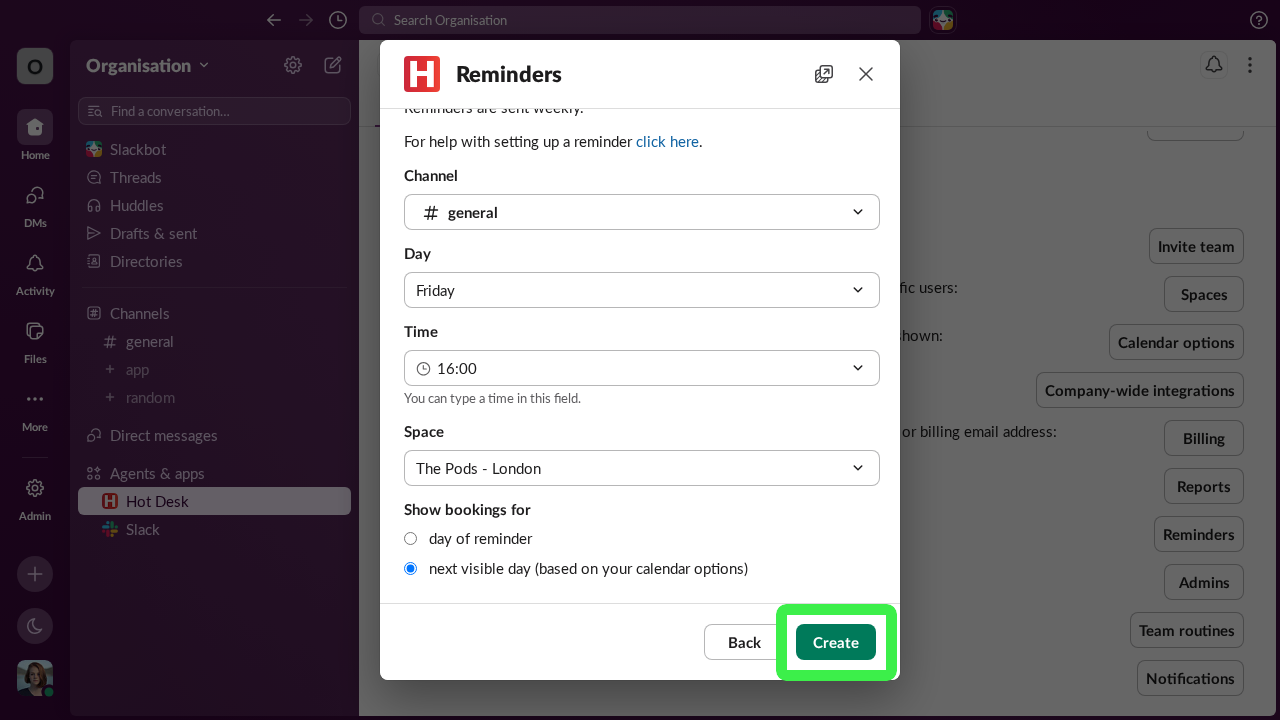Open three-dot menu in Hot Desk header
This screenshot has height=720, width=1280.
click(x=1250, y=65)
